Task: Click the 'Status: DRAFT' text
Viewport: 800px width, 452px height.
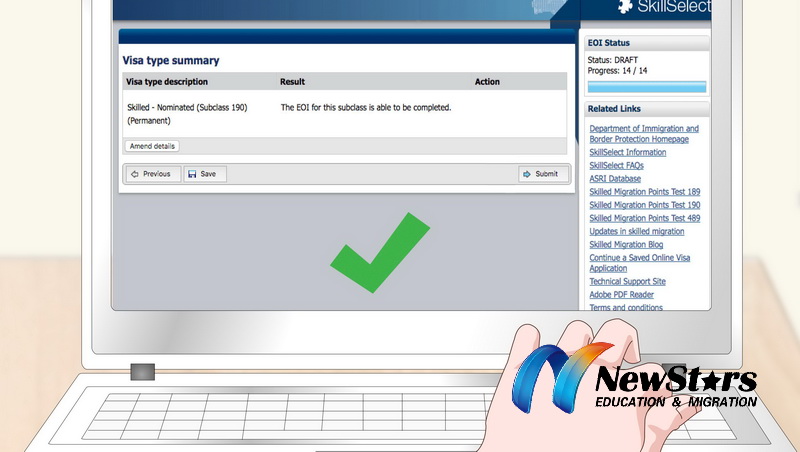Action: [612, 60]
